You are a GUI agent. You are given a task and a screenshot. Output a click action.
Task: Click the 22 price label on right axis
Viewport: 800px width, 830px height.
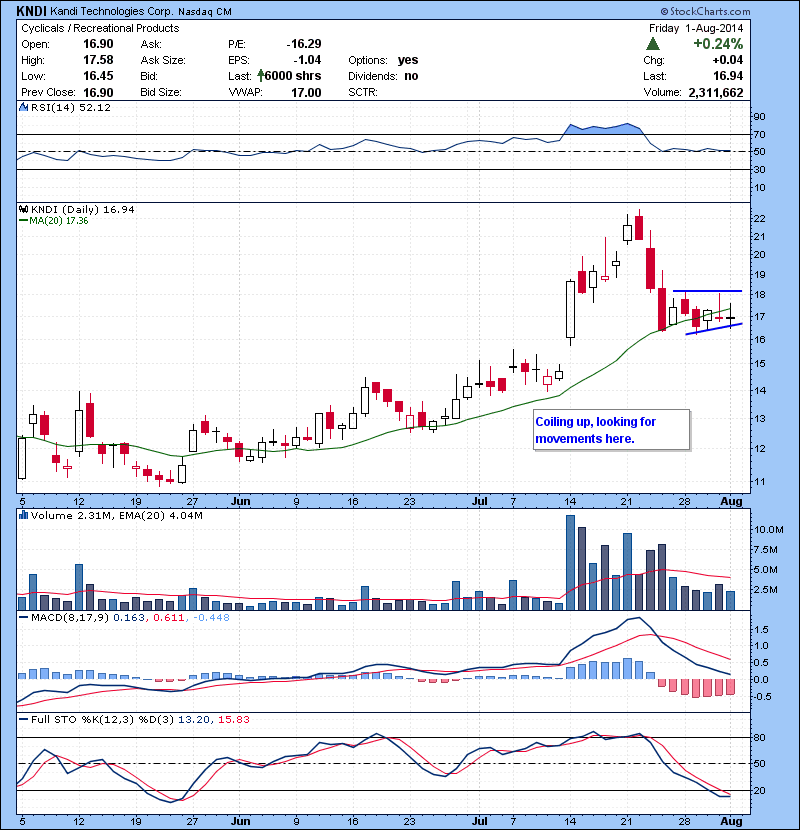[x=759, y=219]
